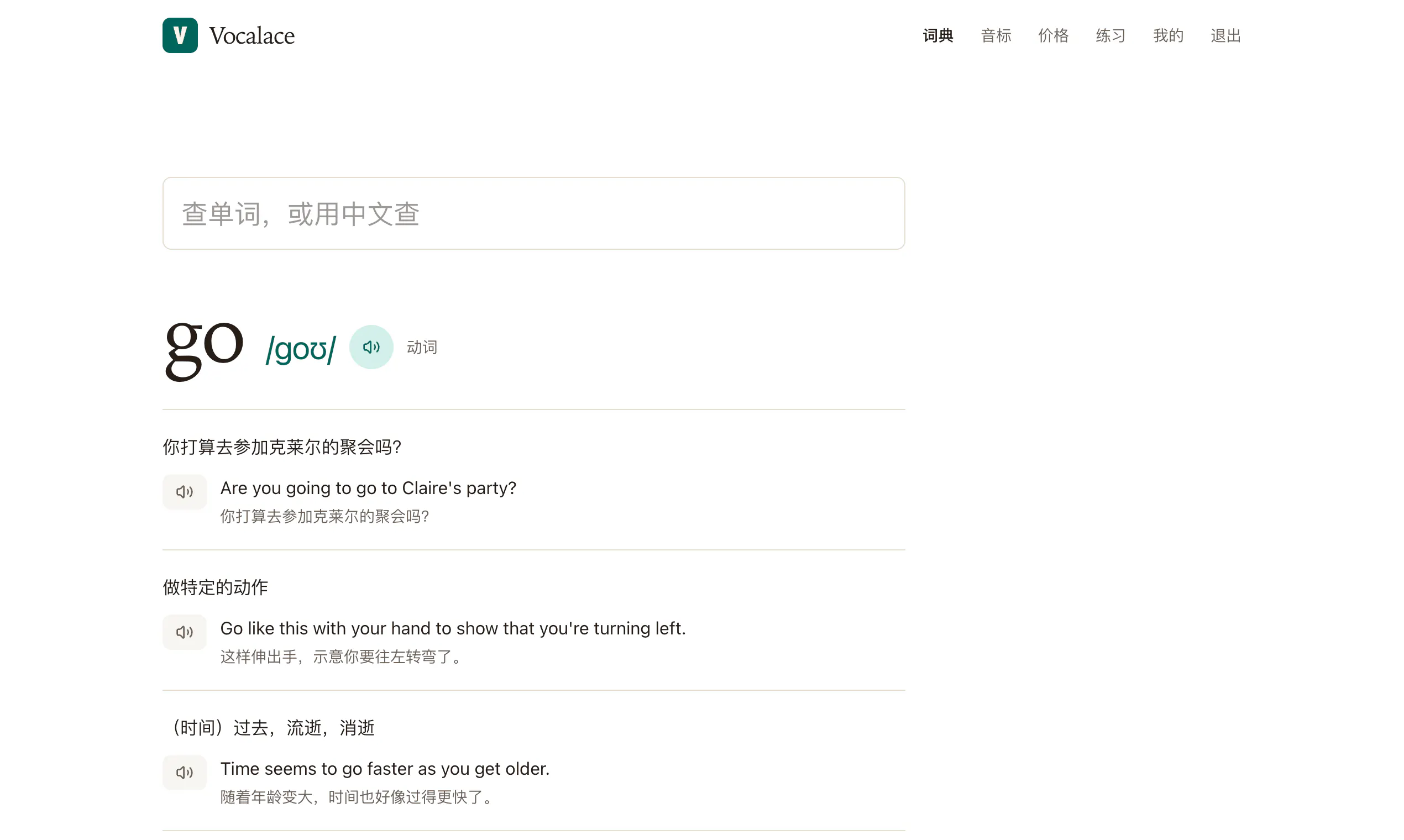Click sentence Time seems to go faster
1404x840 pixels.
[x=384, y=769]
